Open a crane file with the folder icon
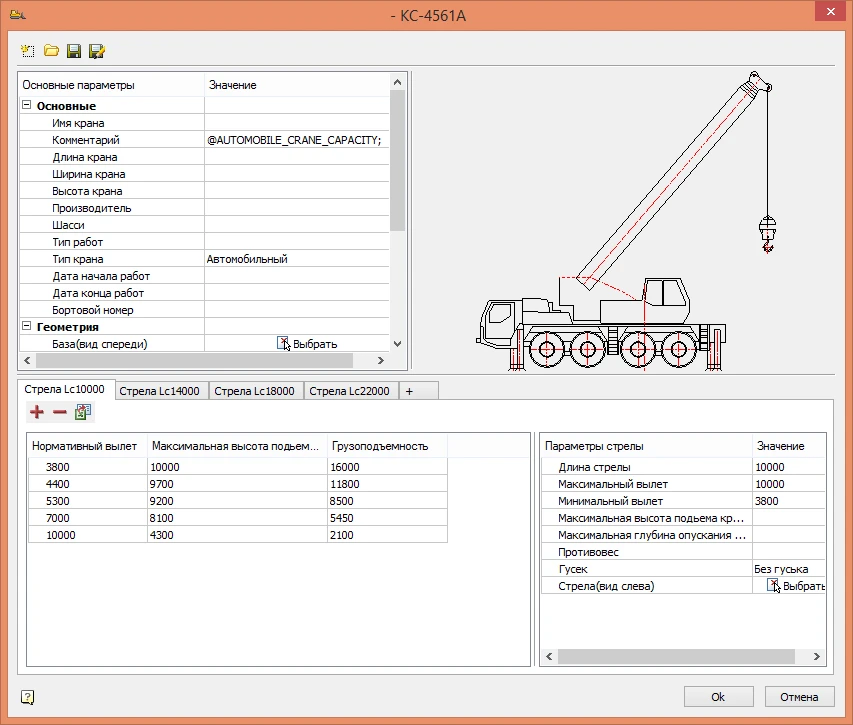The width and height of the screenshot is (853, 725). [x=50, y=50]
